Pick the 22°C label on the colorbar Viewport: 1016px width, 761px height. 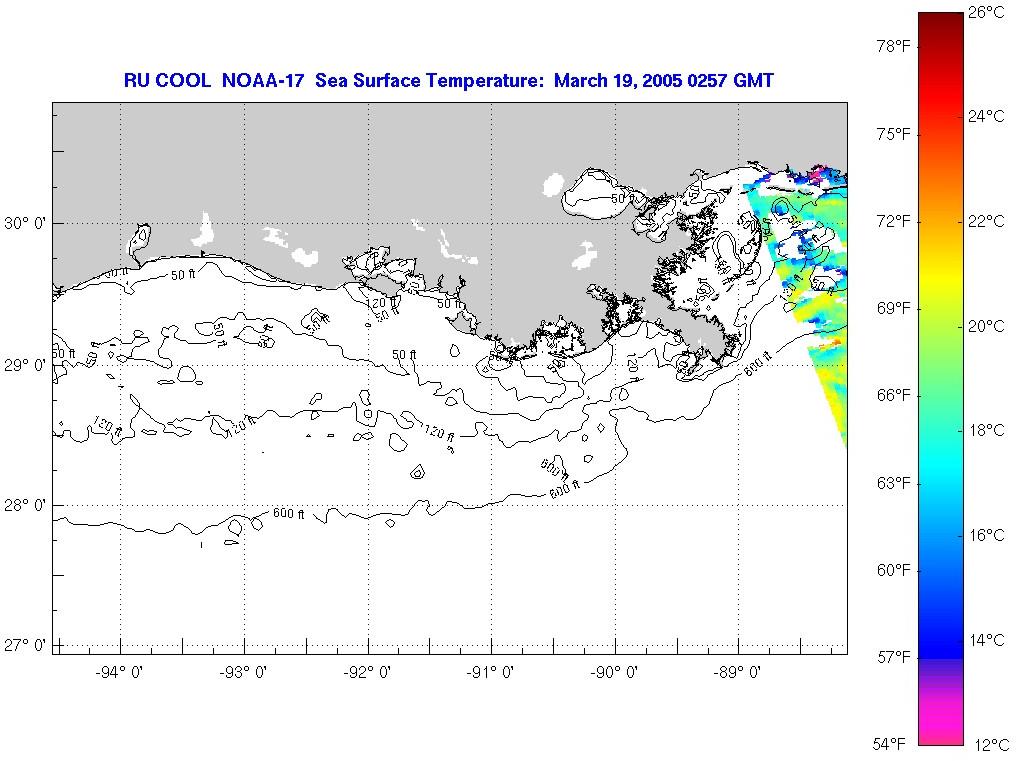[986, 221]
